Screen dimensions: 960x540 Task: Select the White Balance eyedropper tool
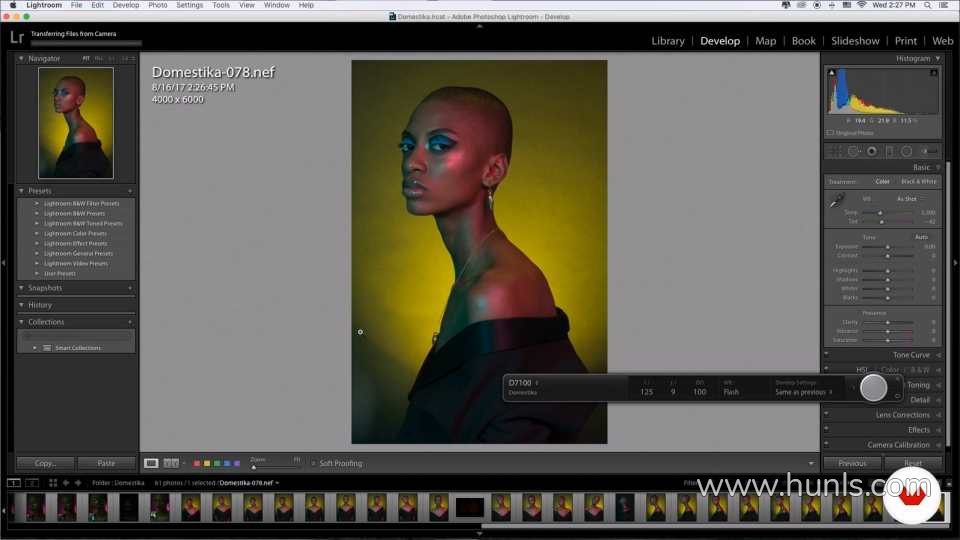pos(837,201)
